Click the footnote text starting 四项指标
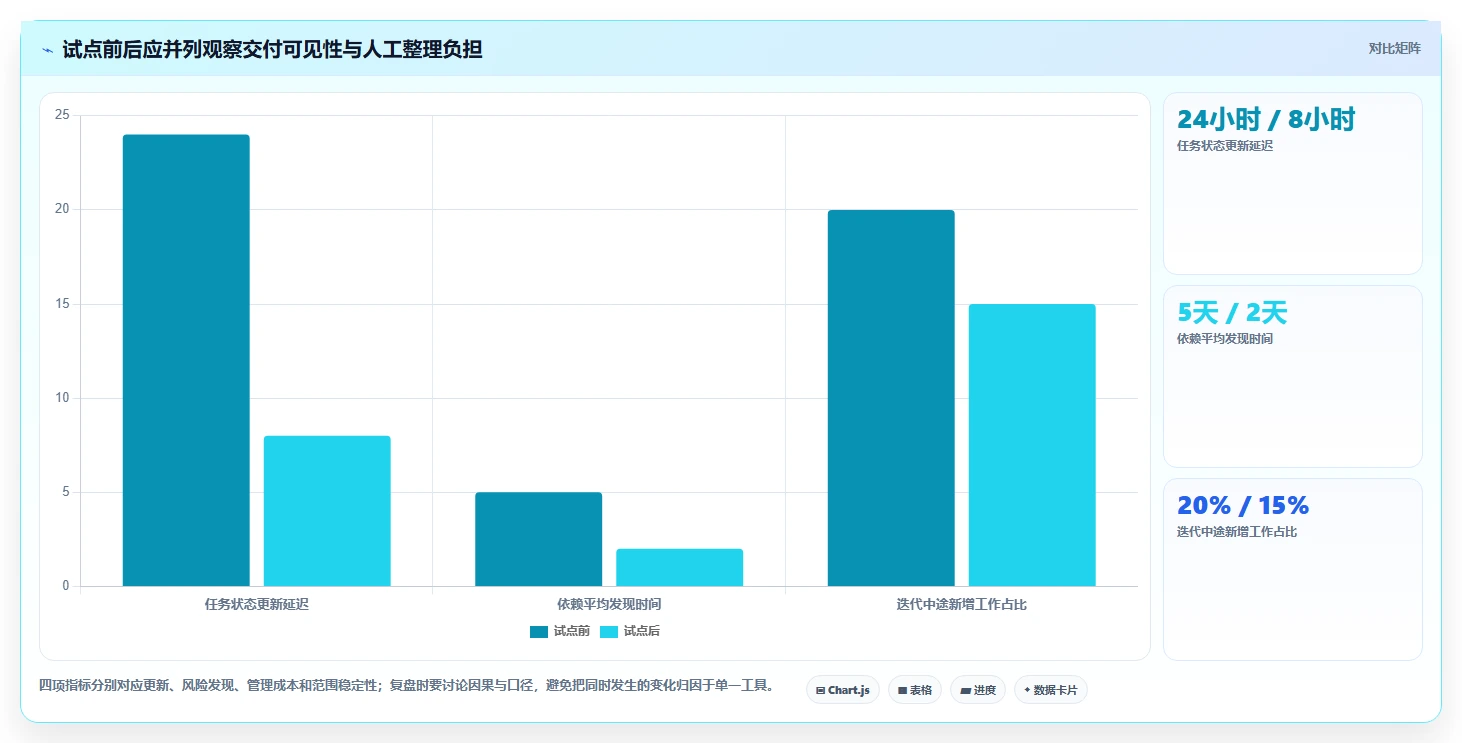1462x743 pixels. 407,685
